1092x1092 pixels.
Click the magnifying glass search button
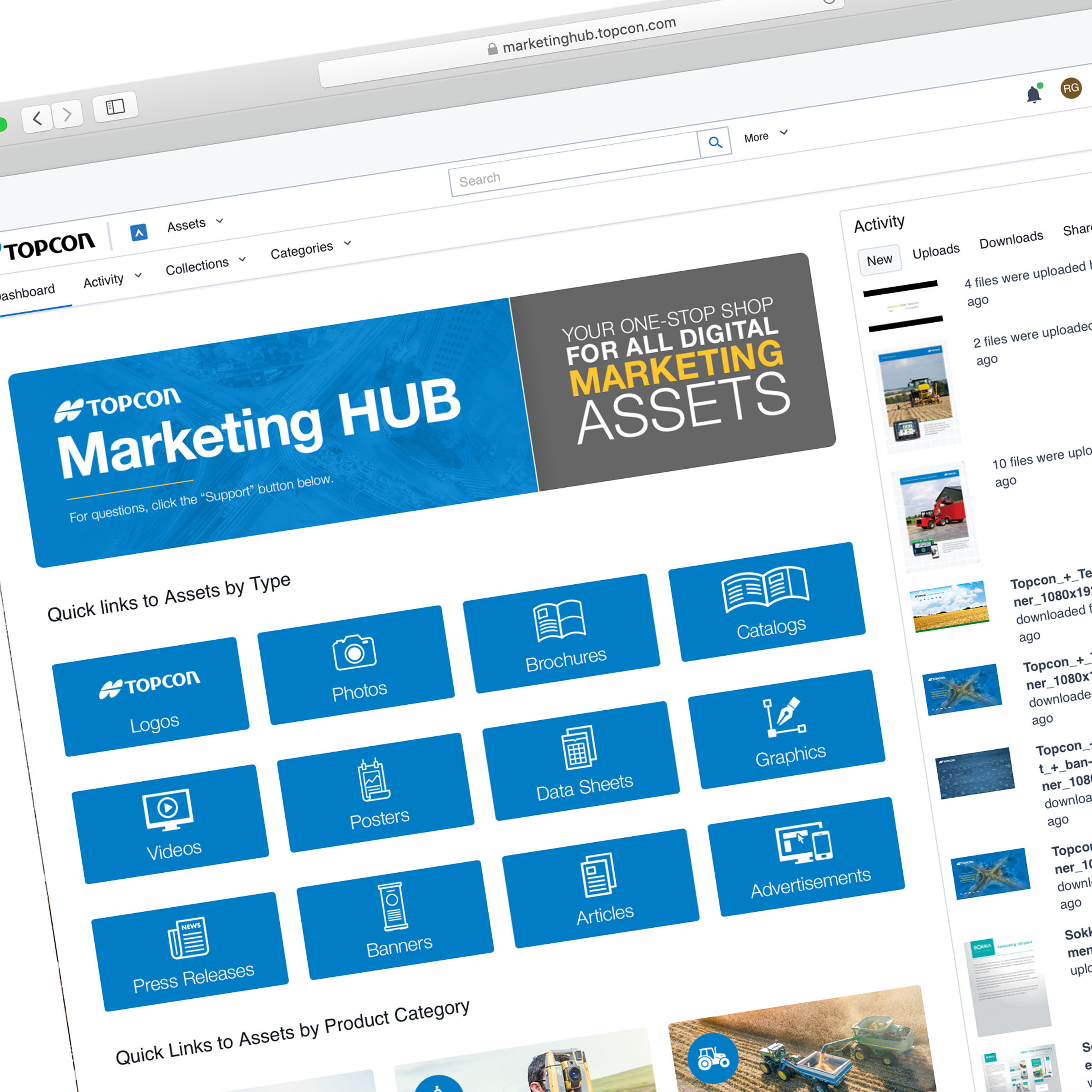pyautogui.click(x=715, y=142)
